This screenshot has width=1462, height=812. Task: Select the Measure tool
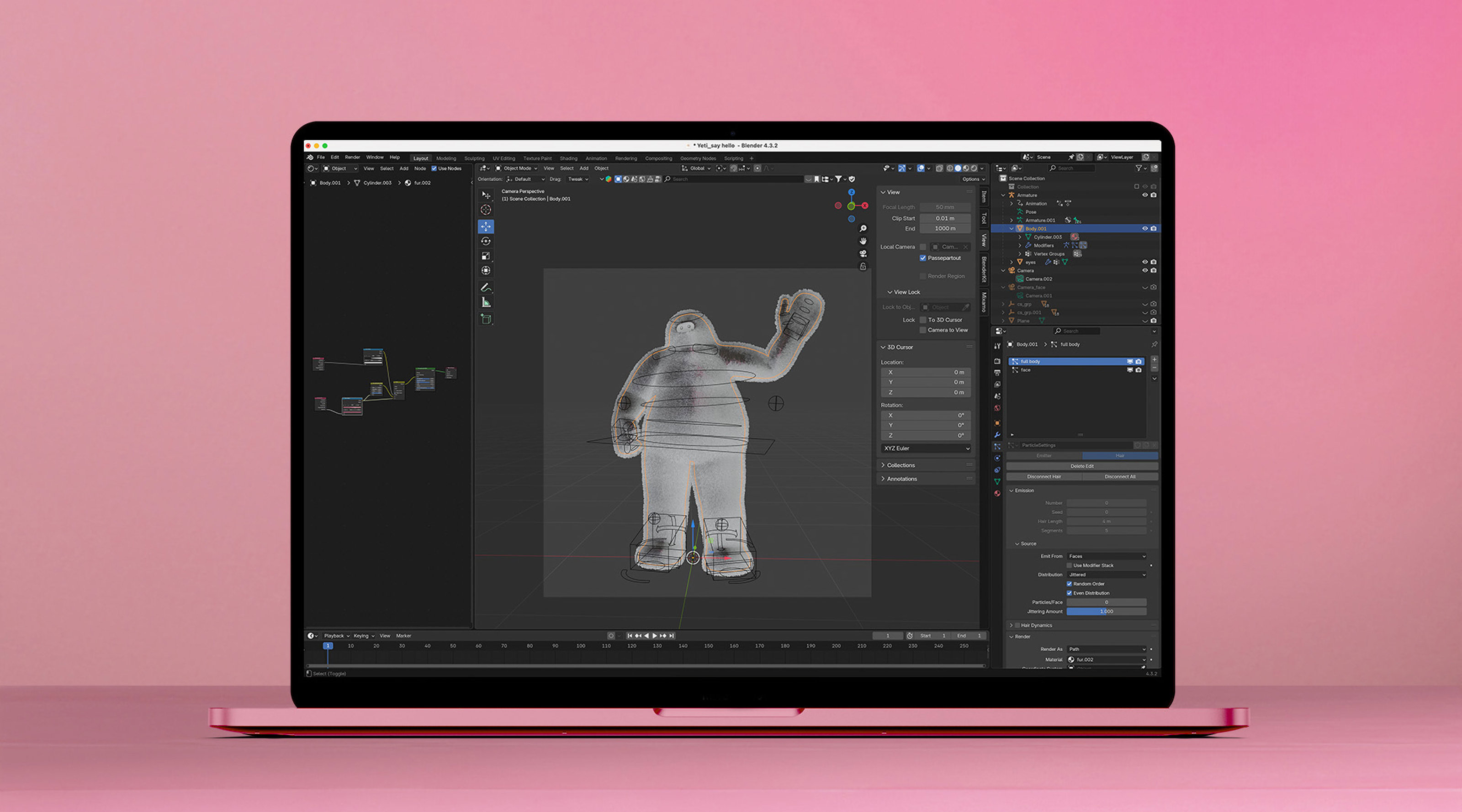(486, 302)
